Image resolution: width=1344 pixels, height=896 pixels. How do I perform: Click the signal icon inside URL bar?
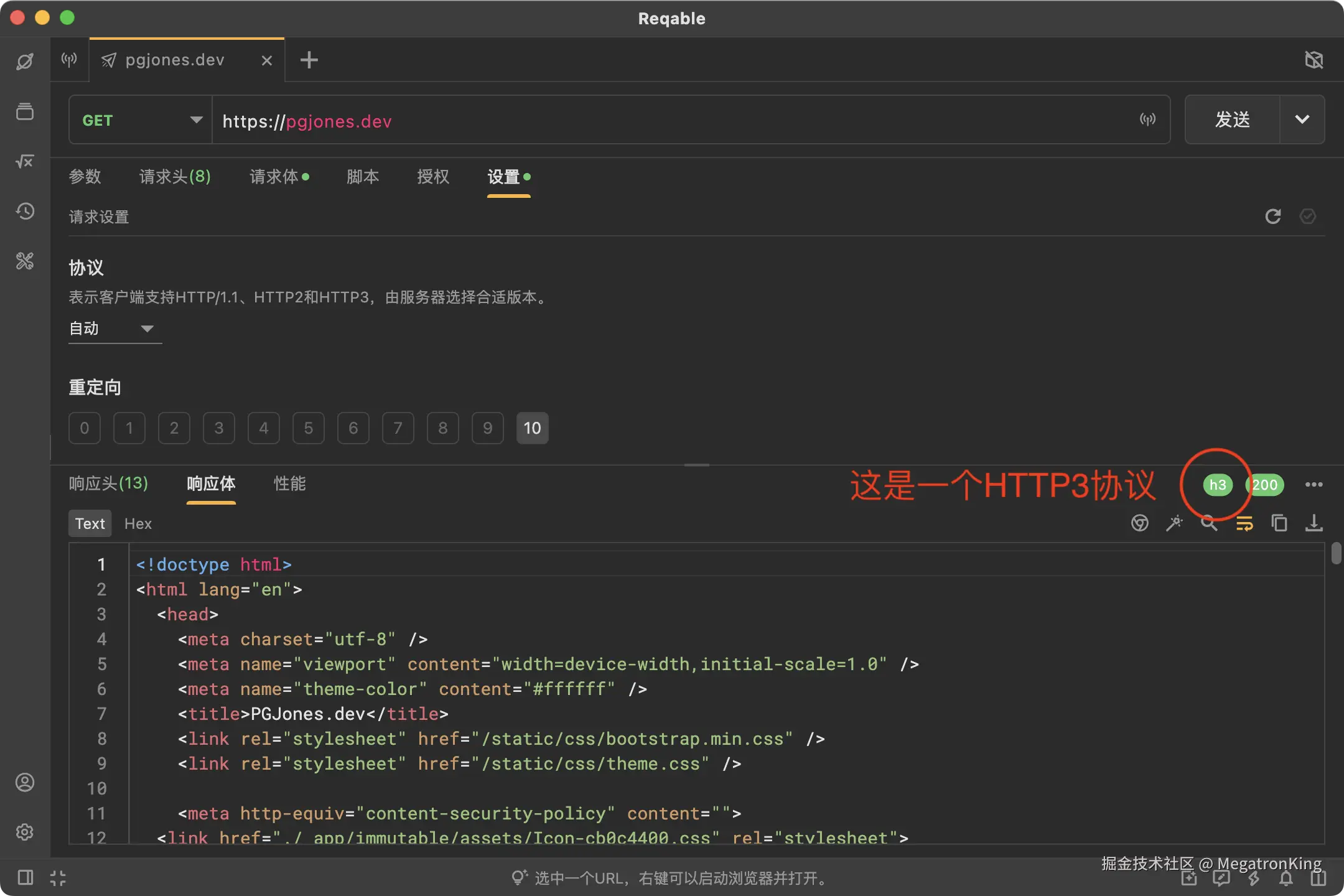click(x=1147, y=119)
